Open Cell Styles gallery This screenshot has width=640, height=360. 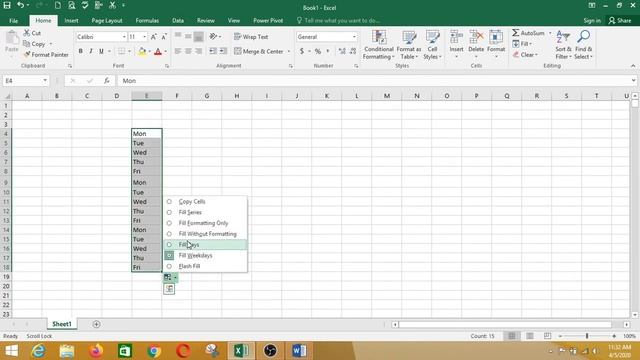tap(432, 45)
